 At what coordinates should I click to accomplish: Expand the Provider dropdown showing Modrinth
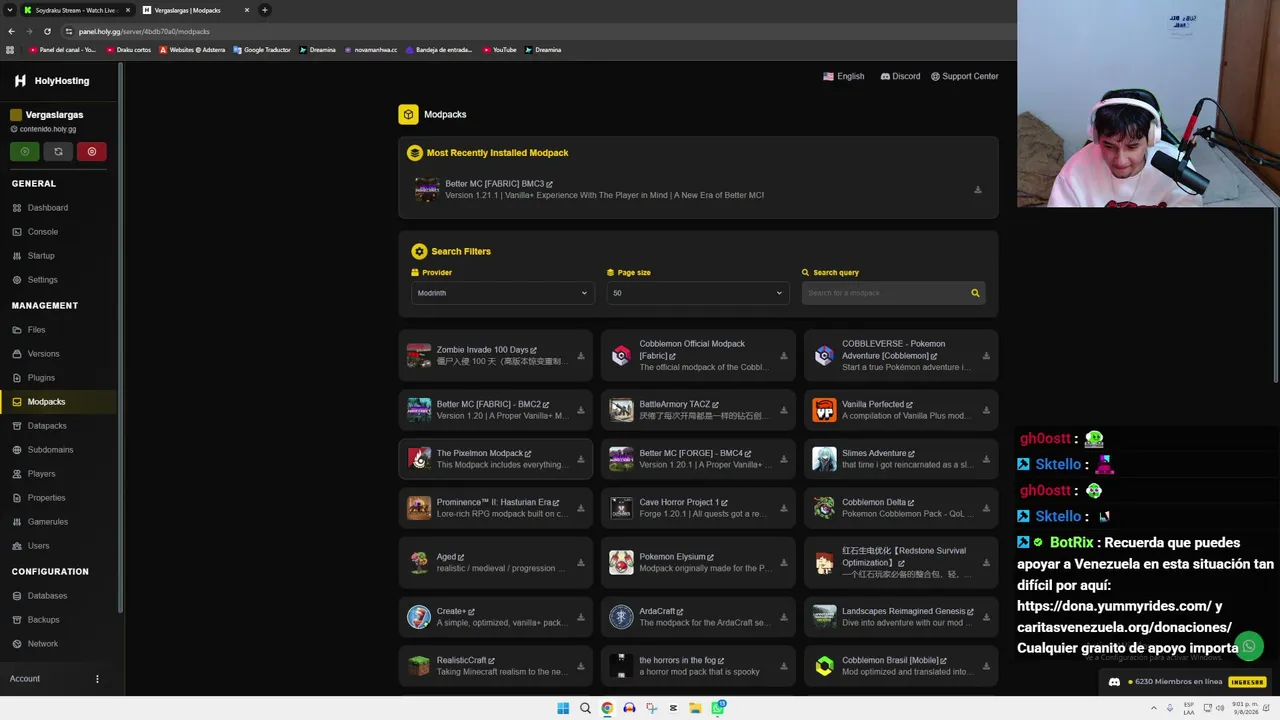coord(502,293)
